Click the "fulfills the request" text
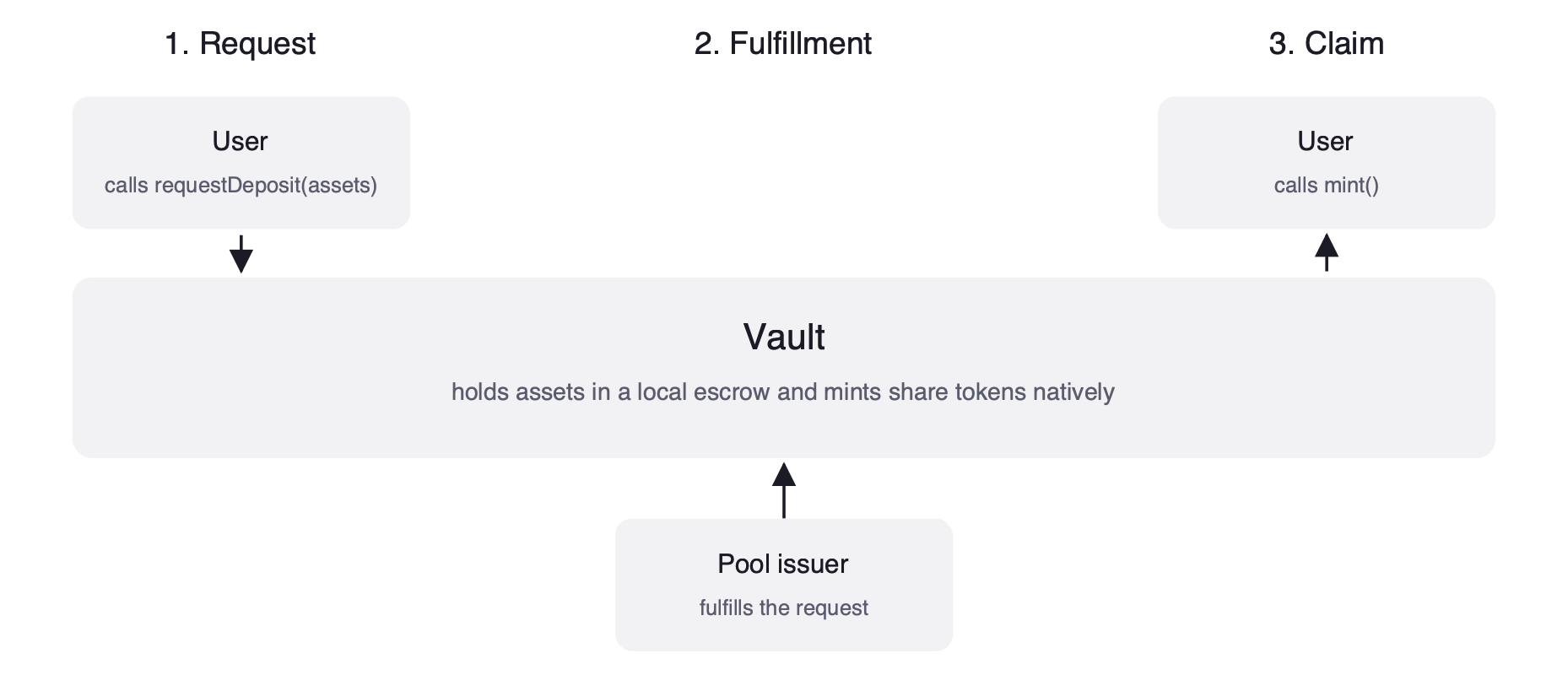Viewport: 1568px width, 675px height. pyautogui.click(x=783, y=608)
